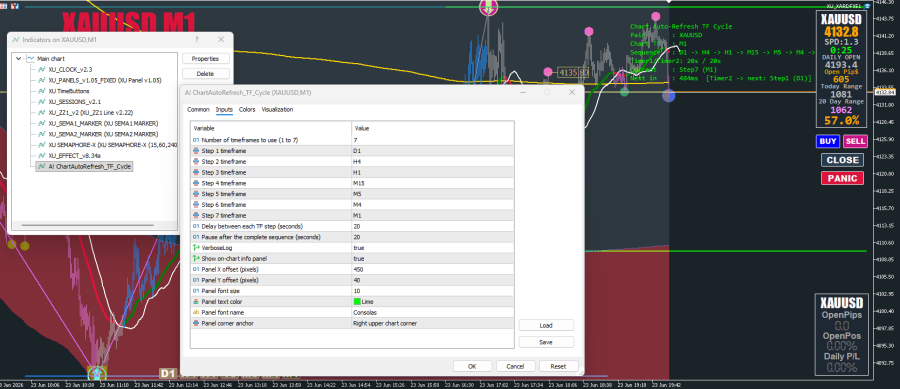The height and width of the screenshot is (389, 900).
Task: Open Step 7 timeframe value M1
Action: (433, 215)
